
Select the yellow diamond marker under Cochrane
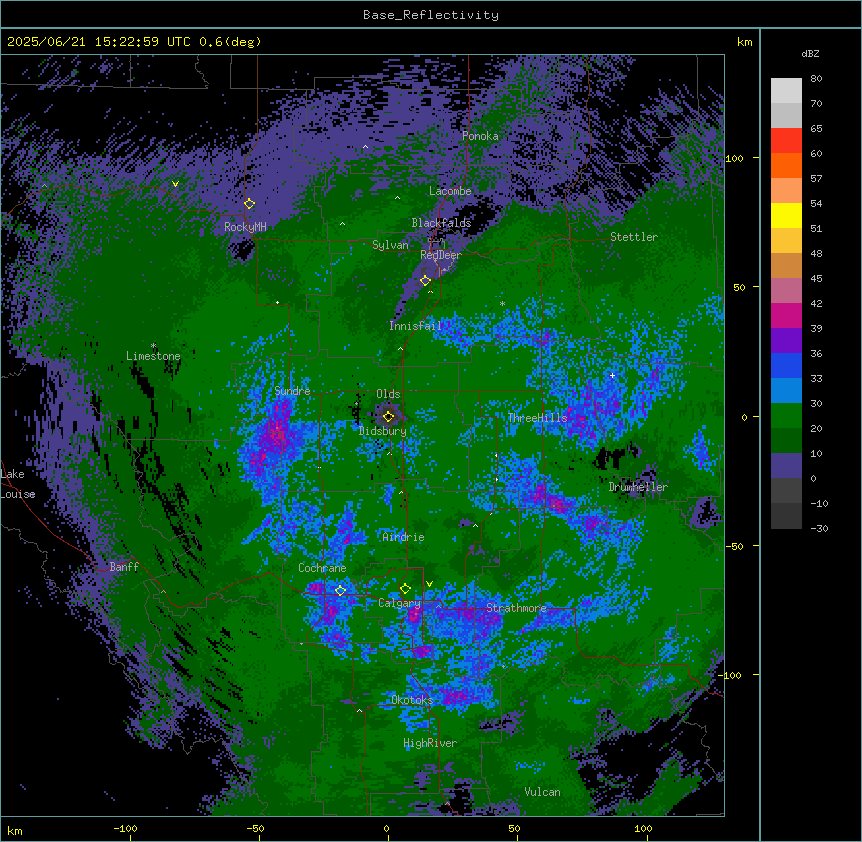(340, 590)
